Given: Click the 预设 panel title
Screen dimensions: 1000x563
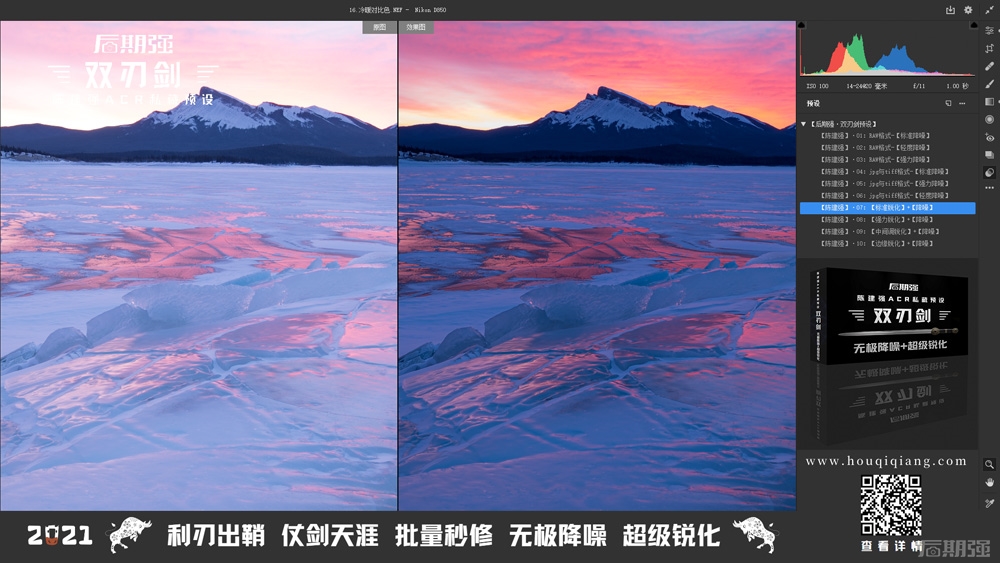Looking at the screenshot, I should 813,103.
